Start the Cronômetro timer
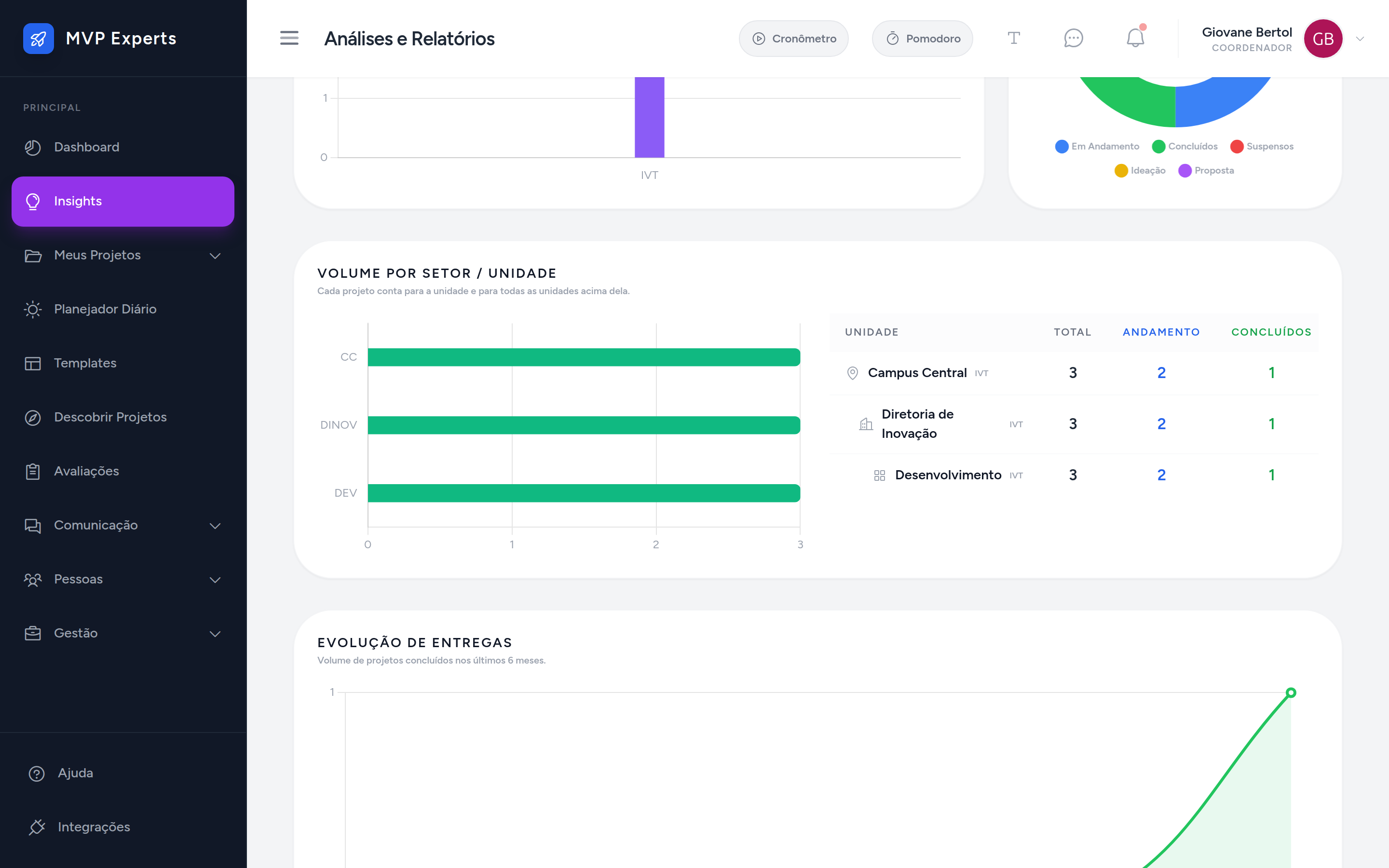This screenshot has width=1389, height=868. [x=793, y=39]
